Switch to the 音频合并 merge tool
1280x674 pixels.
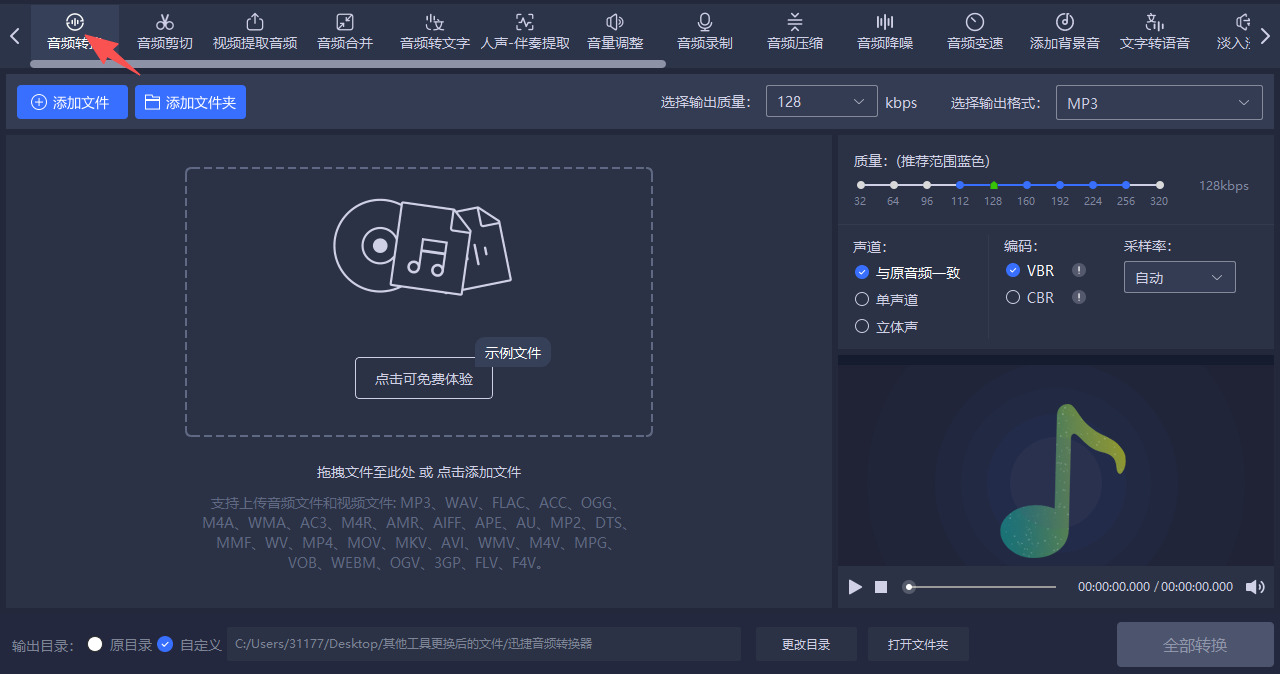pos(344,31)
